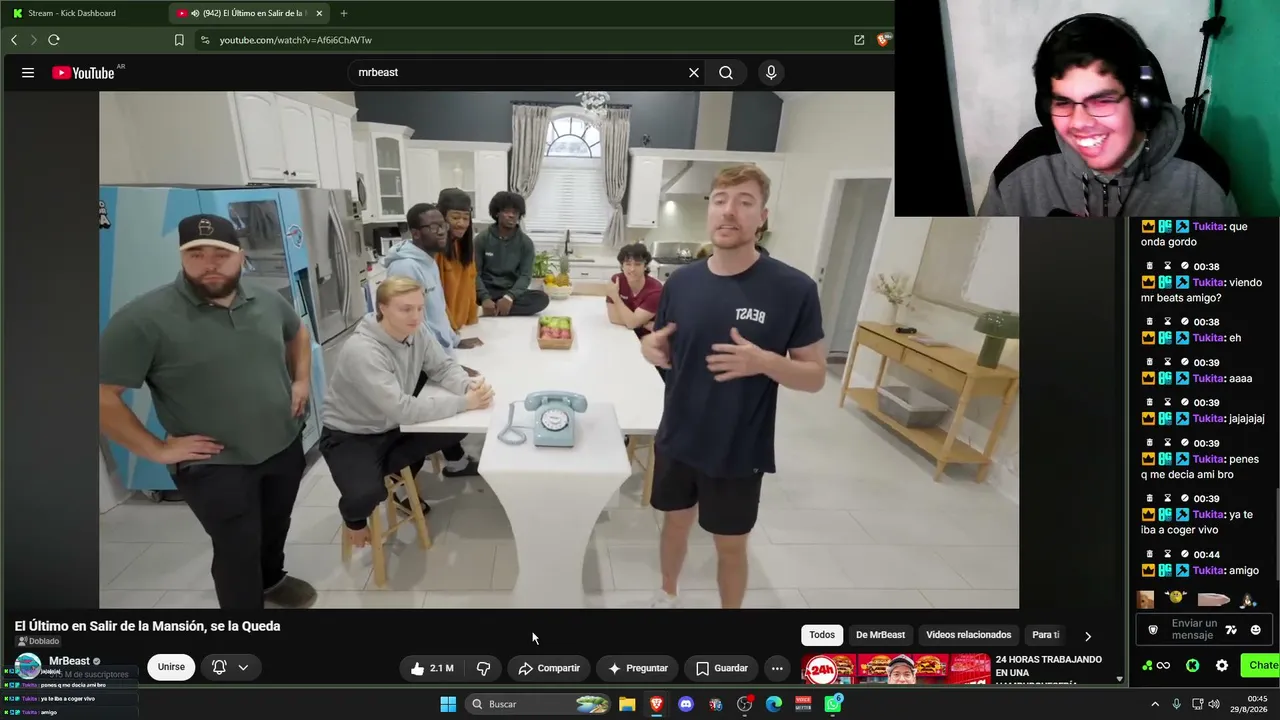Click the Unirse membership button
This screenshot has height=720, width=1280.
click(171, 667)
